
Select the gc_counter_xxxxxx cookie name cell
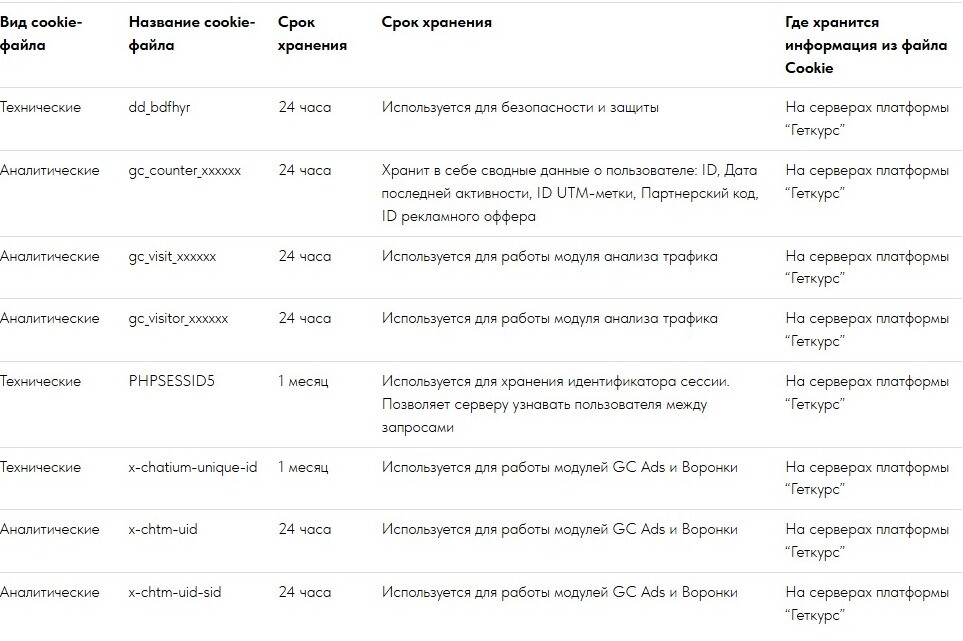184,170
